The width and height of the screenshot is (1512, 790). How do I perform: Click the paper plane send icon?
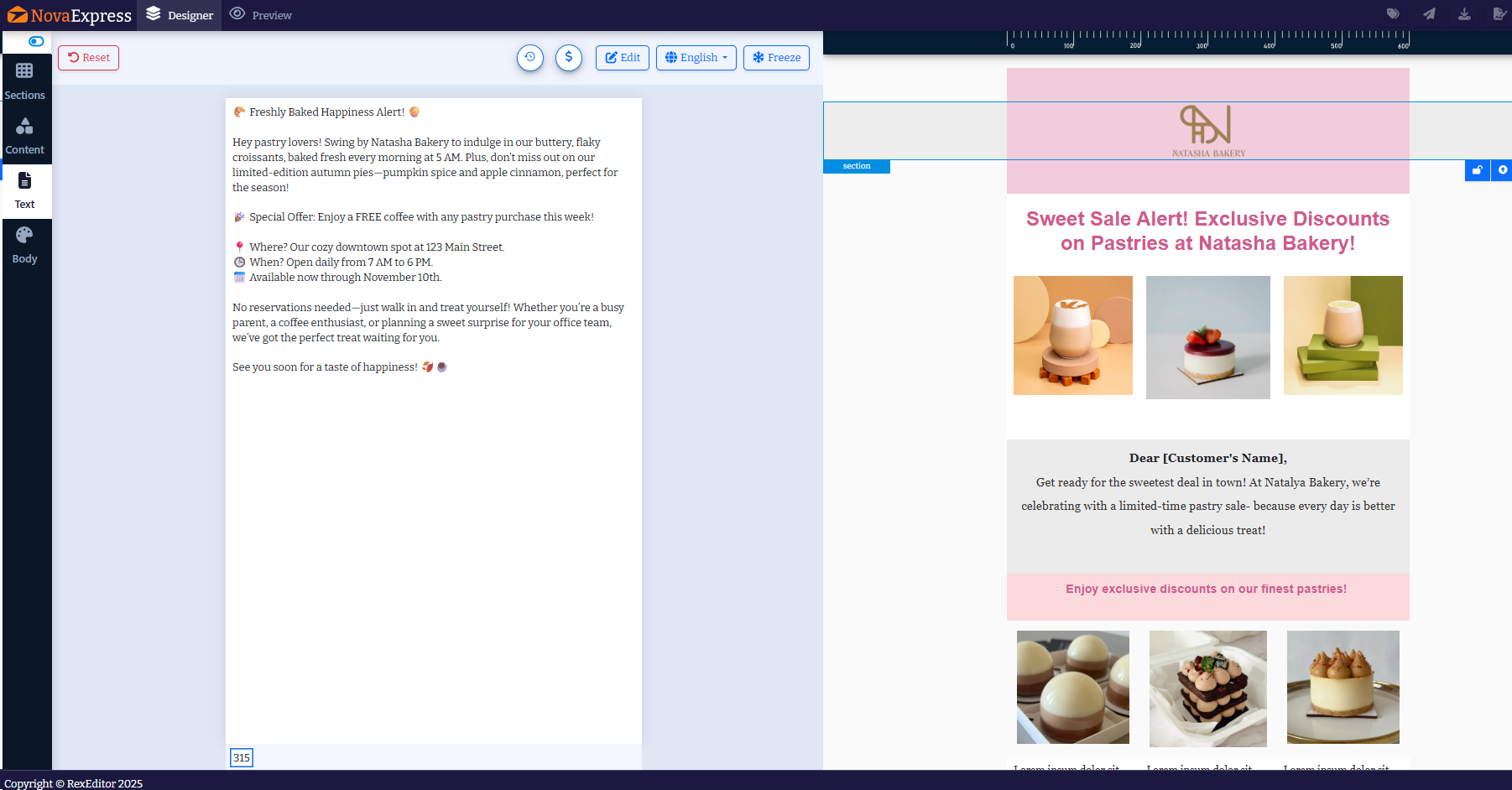point(1429,14)
